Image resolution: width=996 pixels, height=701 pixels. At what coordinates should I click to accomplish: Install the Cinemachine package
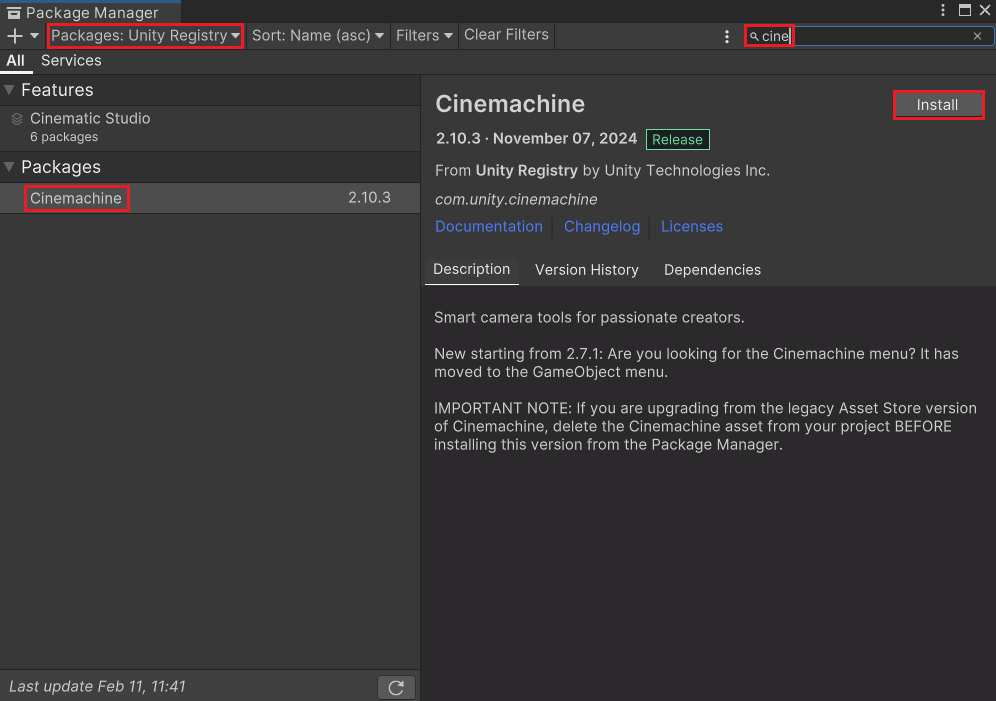(x=938, y=105)
